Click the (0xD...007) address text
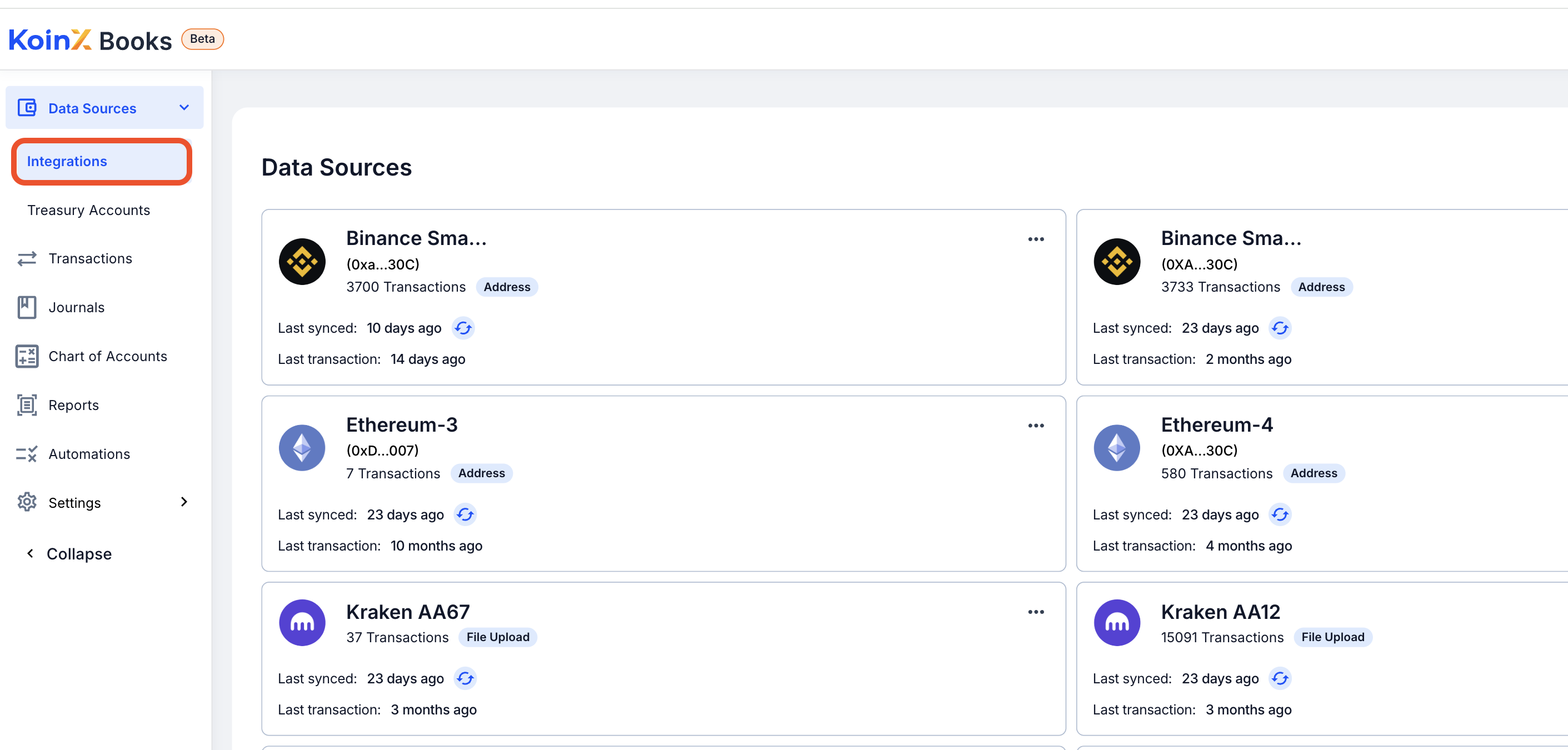The width and height of the screenshot is (1568, 750). 382,451
